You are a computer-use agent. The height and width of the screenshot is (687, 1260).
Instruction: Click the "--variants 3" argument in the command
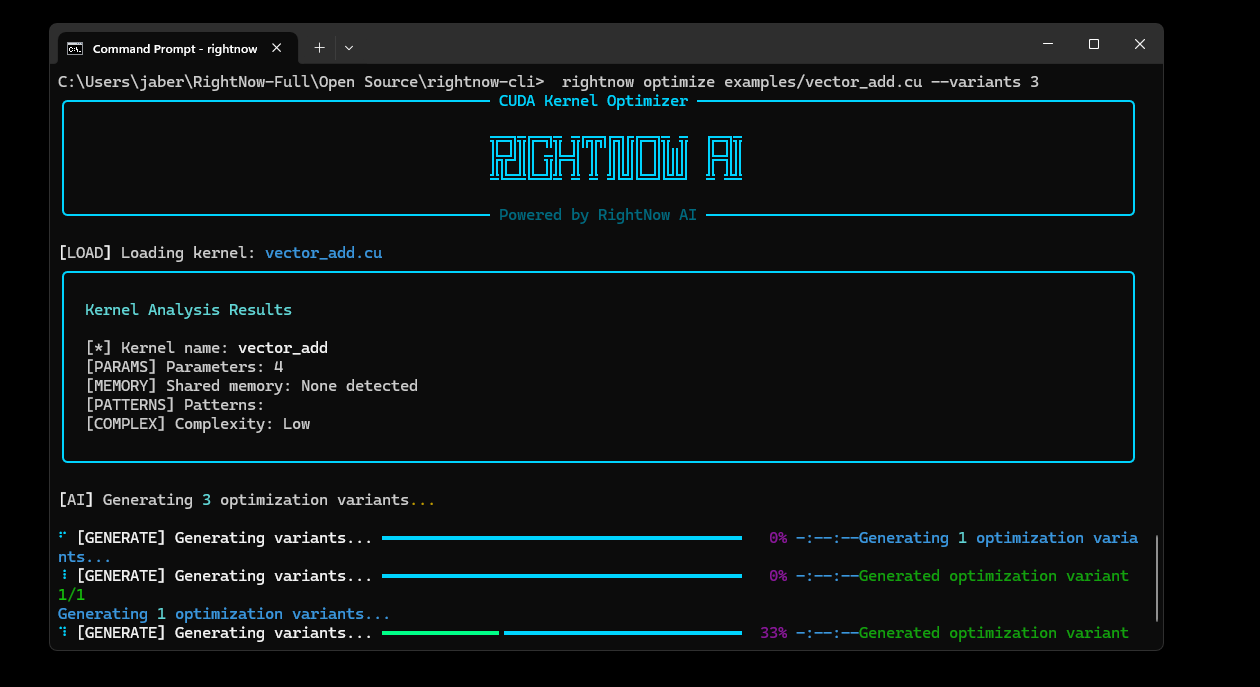point(985,82)
